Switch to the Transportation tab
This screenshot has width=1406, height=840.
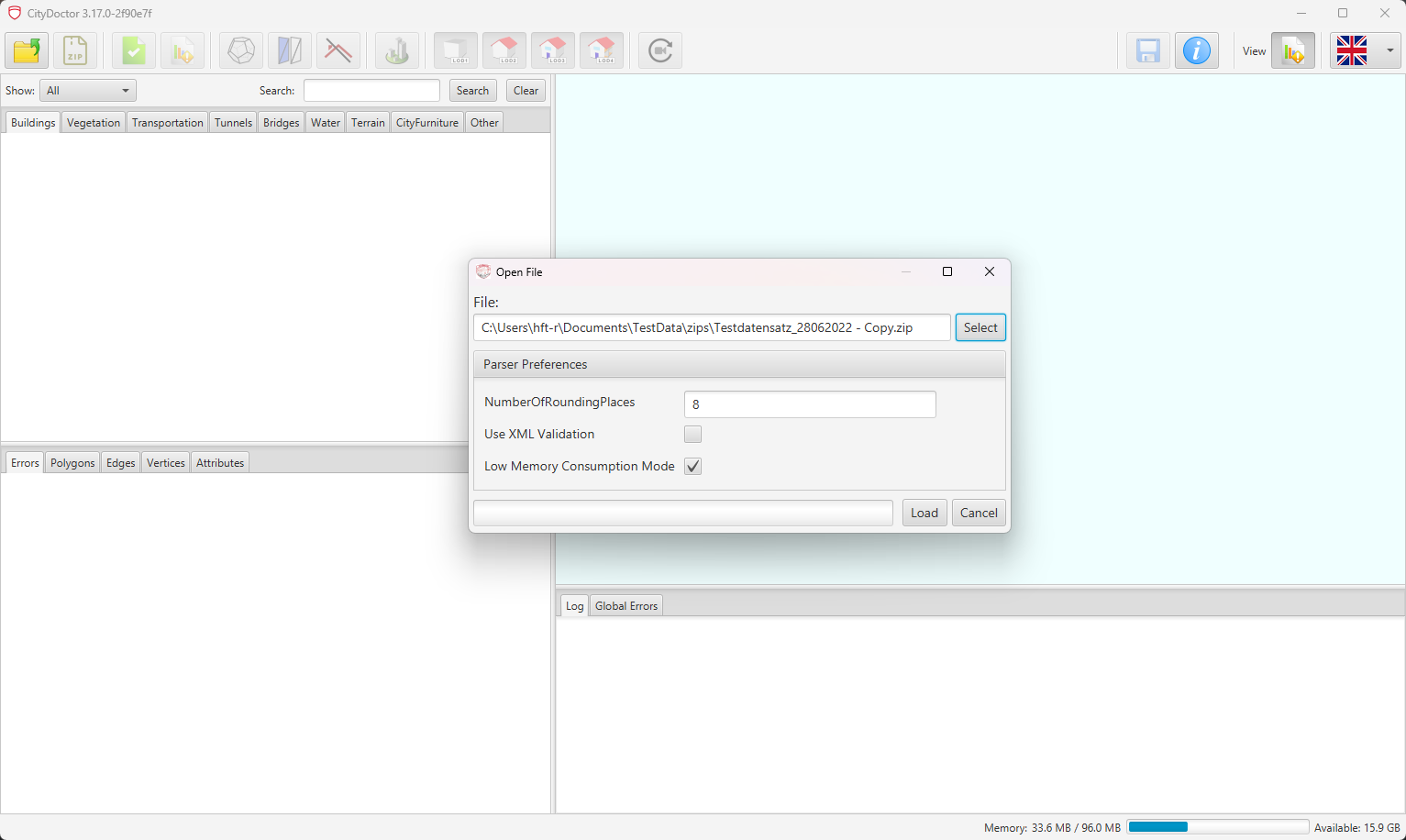coord(168,123)
